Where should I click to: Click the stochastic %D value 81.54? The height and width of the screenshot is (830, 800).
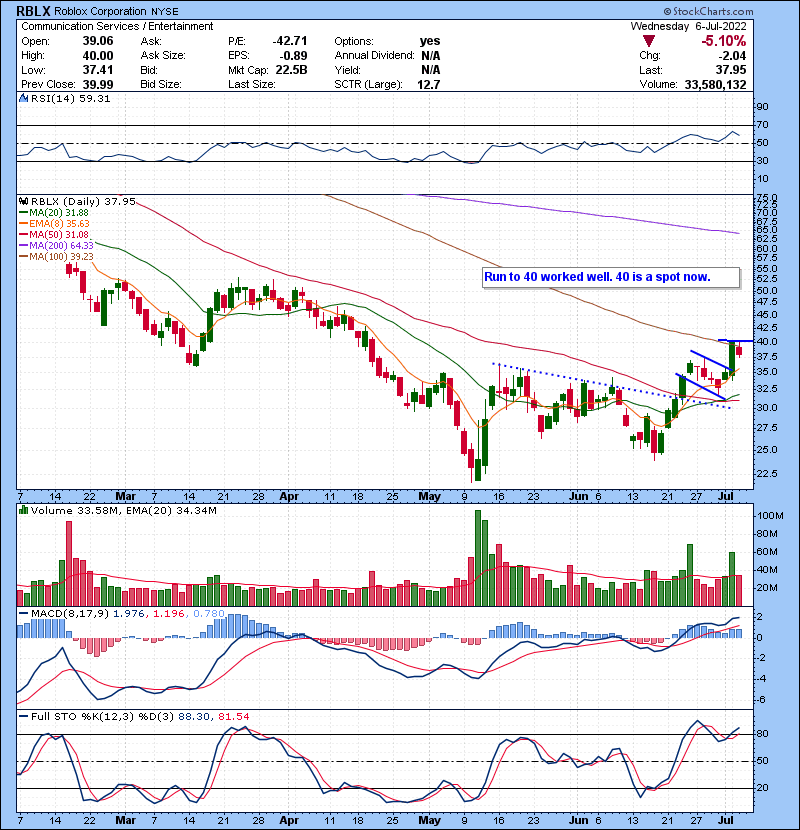tap(233, 716)
